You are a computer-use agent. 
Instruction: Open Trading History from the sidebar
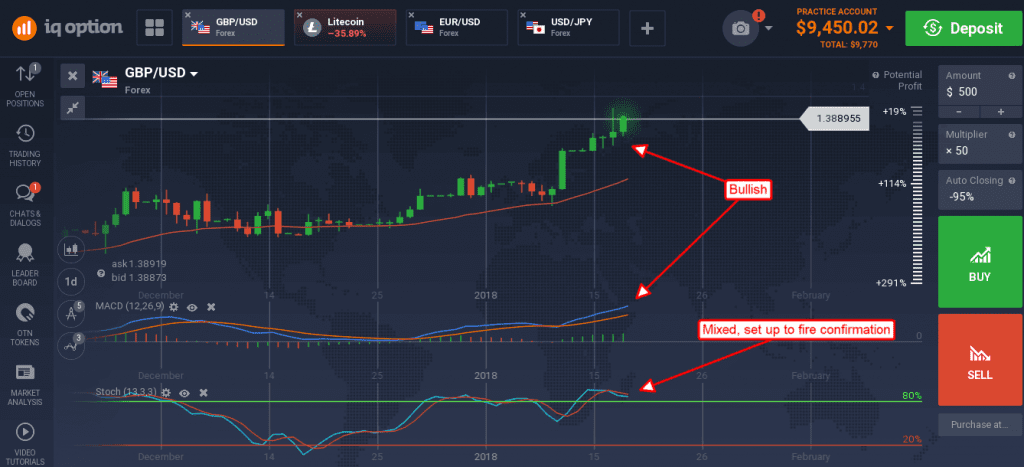(x=25, y=145)
